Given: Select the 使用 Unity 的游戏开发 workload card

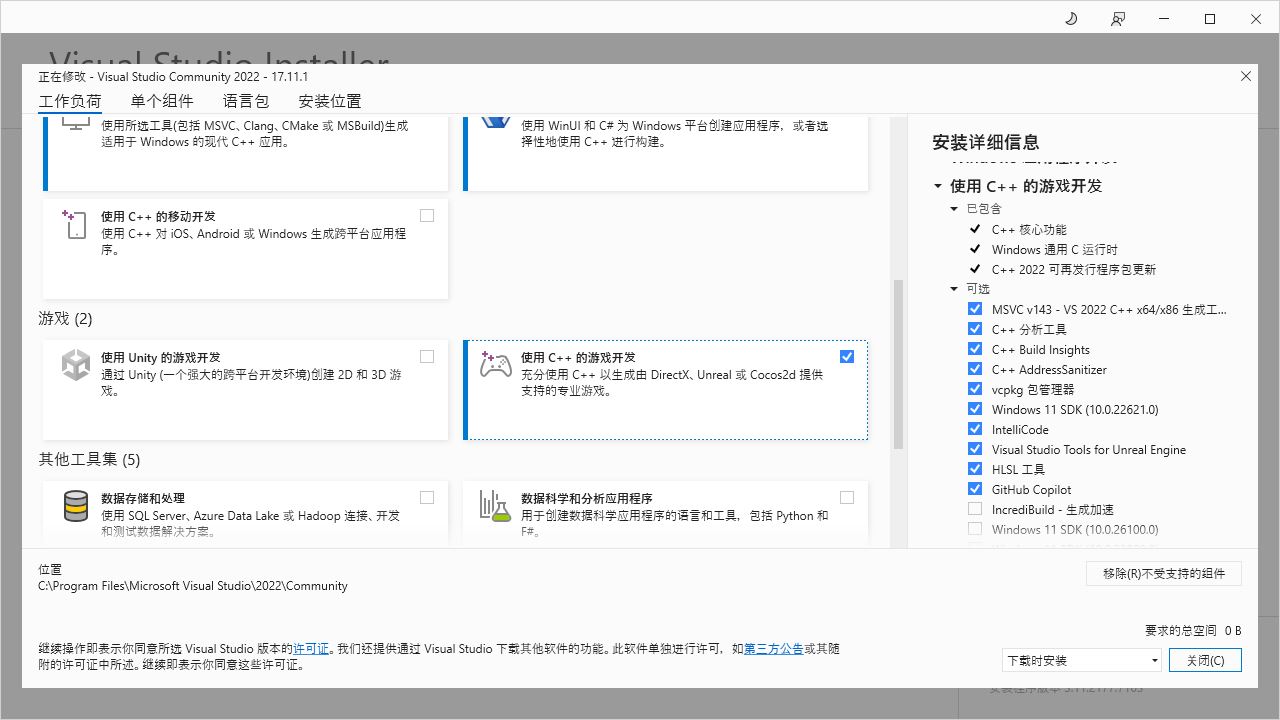Looking at the screenshot, I should click(246, 390).
